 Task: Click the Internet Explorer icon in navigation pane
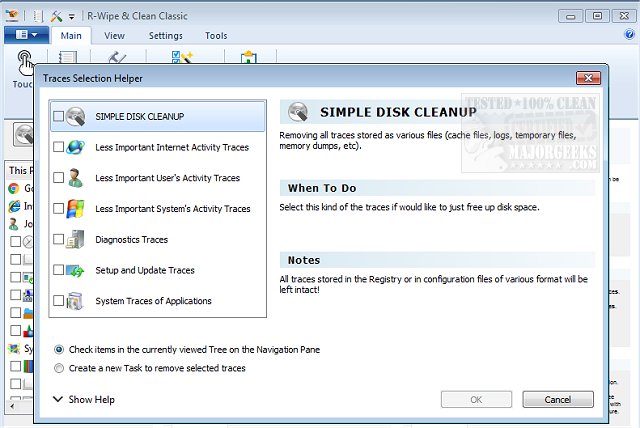click(x=14, y=206)
